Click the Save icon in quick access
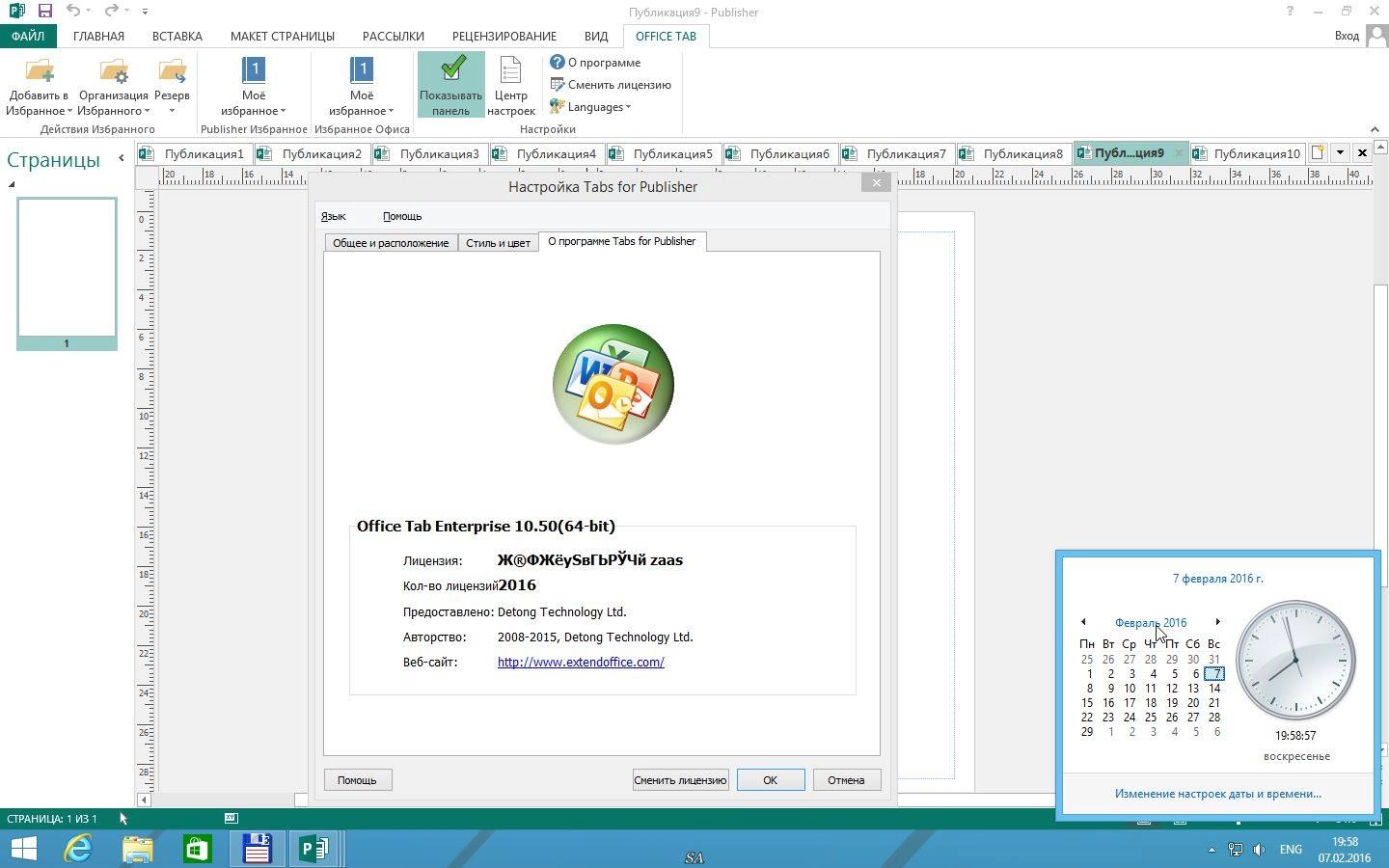1389x868 pixels. pos(44,12)
